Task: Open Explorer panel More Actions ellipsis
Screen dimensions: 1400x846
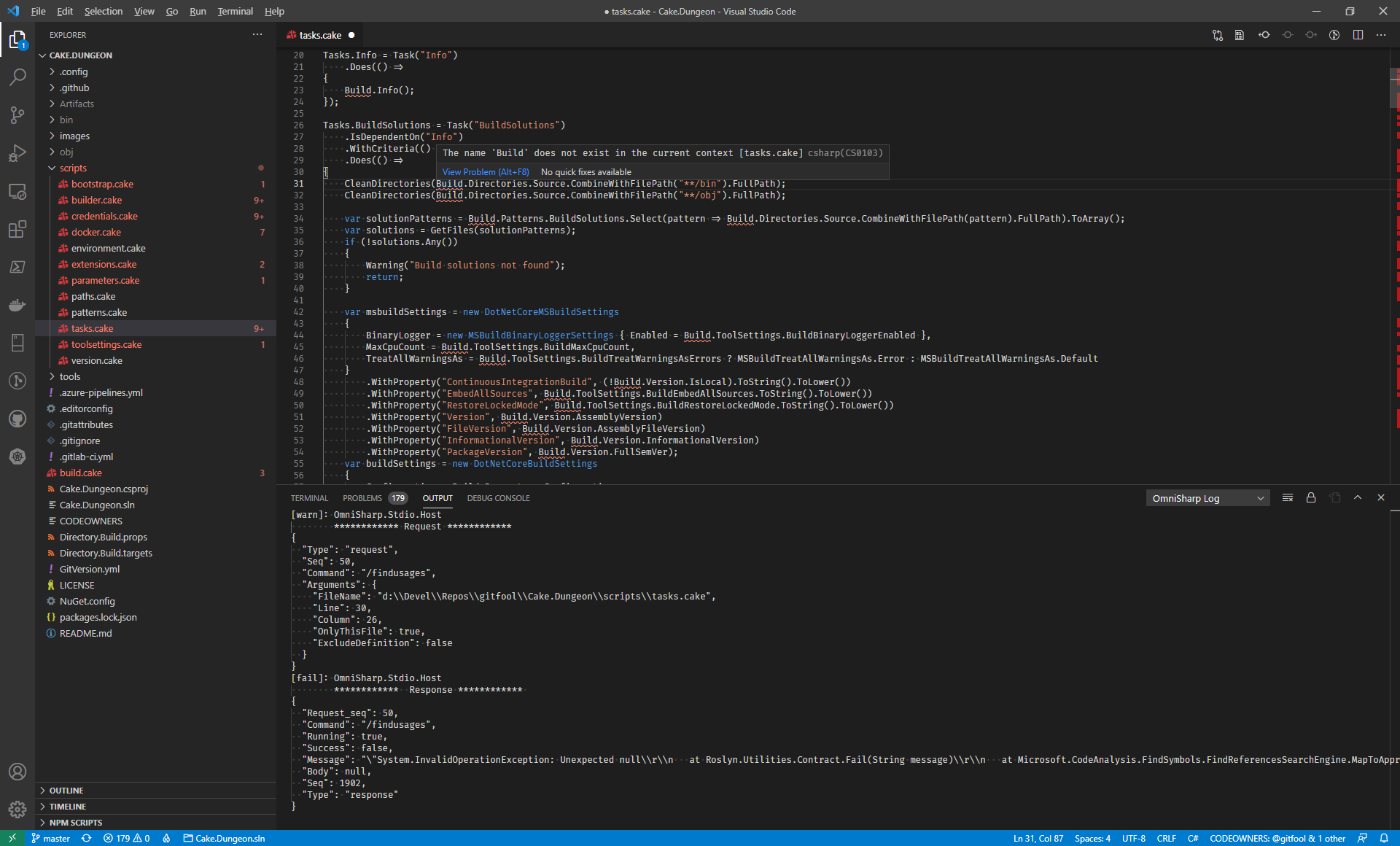Action: [257, 34]
